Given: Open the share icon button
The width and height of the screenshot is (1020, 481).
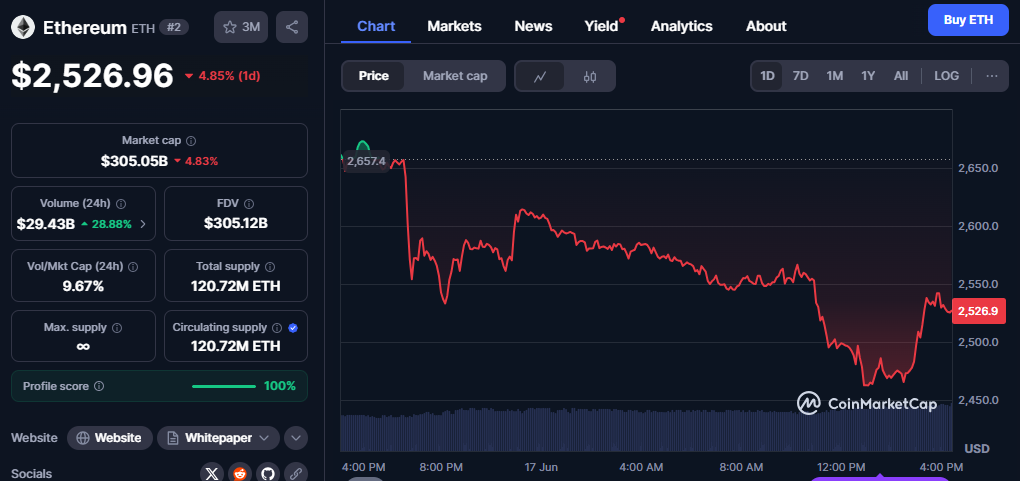Looking at the screenshot, I should [x=292, y=27].
